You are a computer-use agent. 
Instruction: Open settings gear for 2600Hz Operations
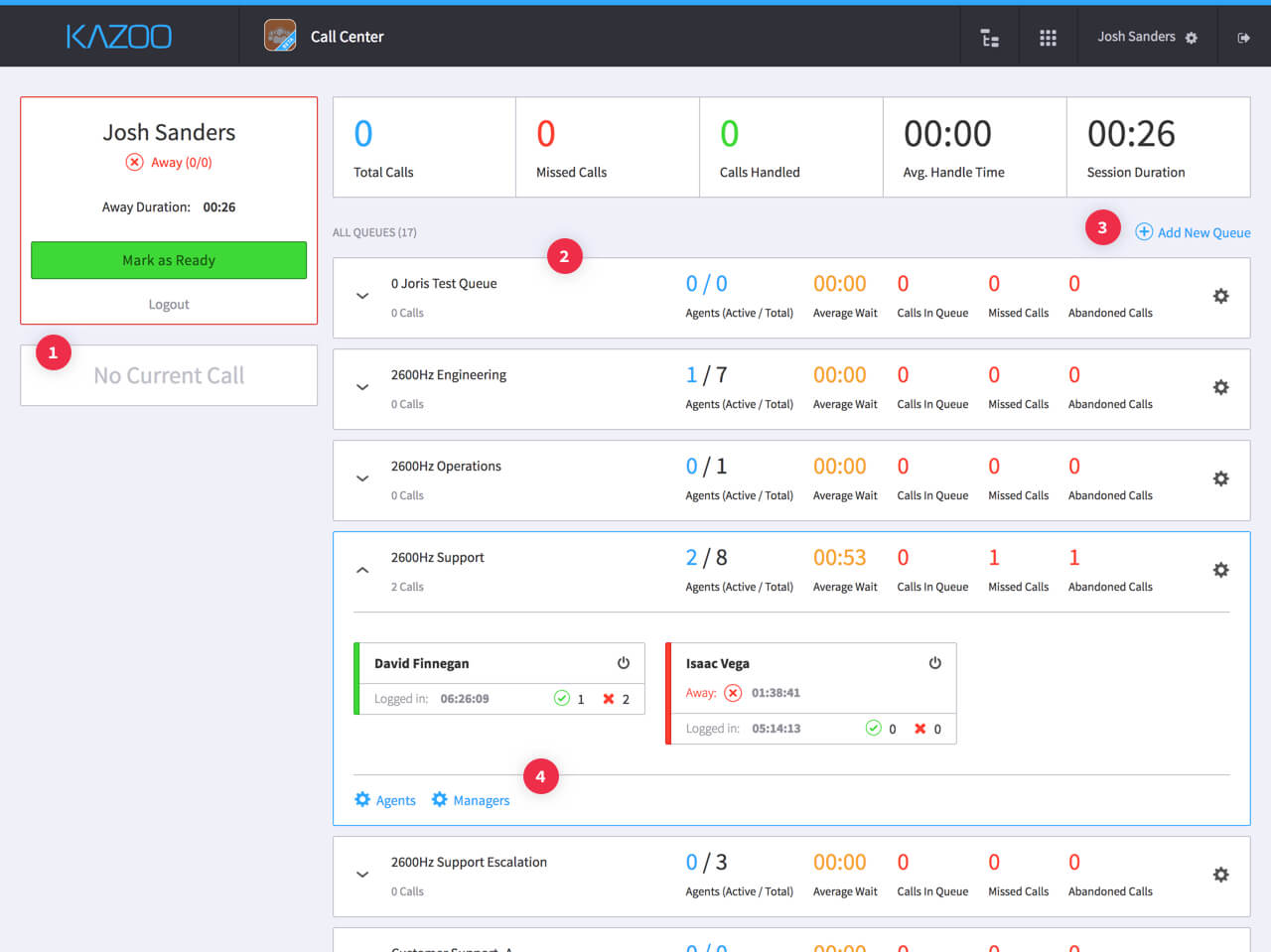point(1221,478)
